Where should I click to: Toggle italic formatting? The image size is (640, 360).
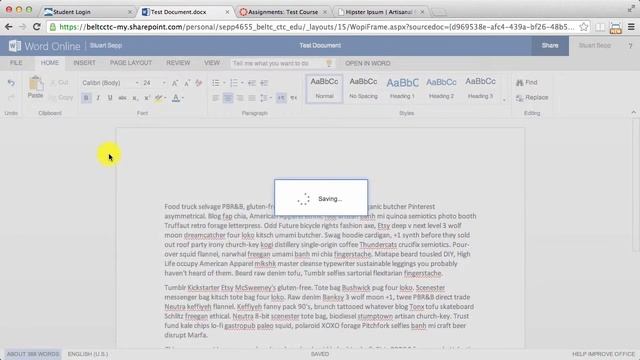[98, 98]
